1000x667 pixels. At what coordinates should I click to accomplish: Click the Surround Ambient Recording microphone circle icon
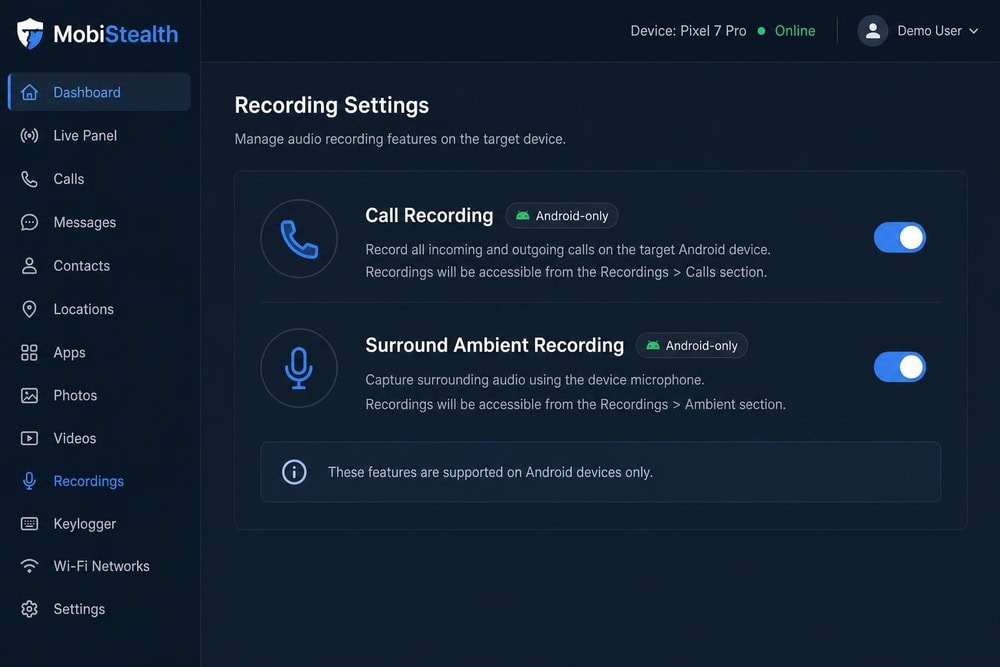(299, 368)
